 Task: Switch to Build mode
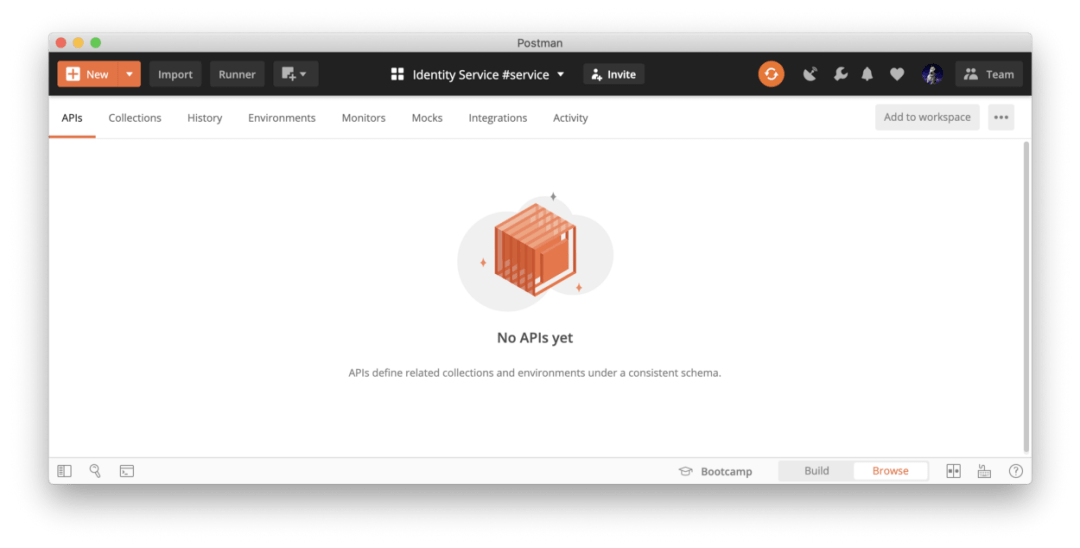pos(816,471)
